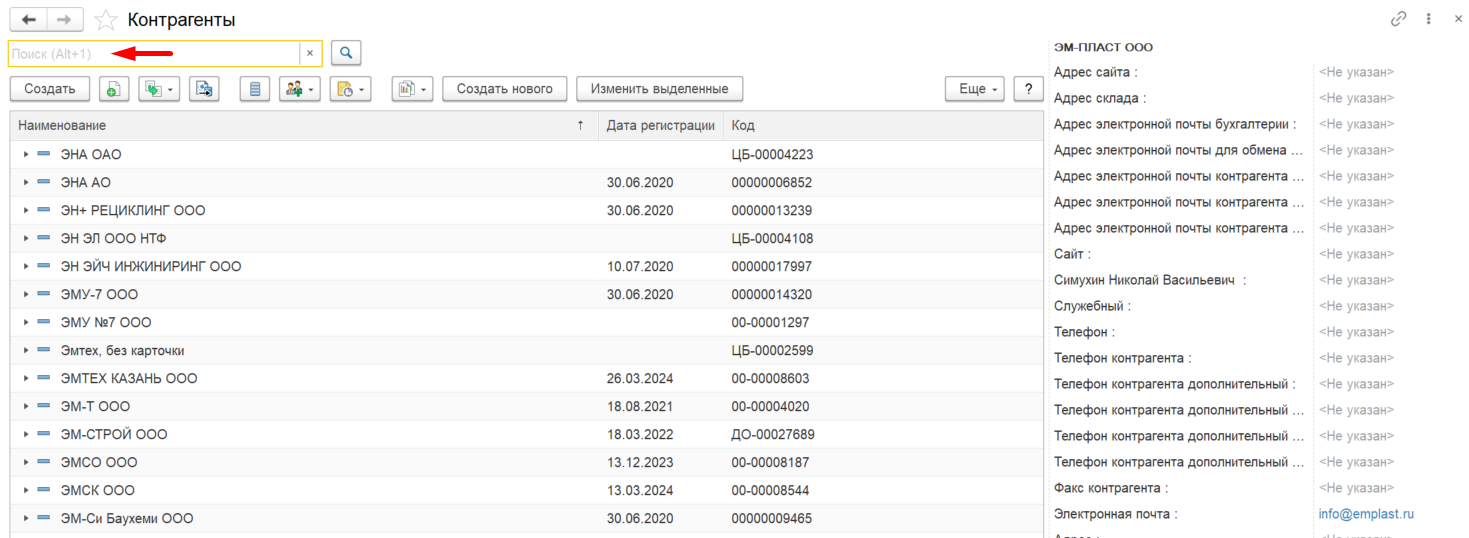The height and width of the screenshot is (538, 1469).
Task: Expand the ЭН ЭЙЧ ИНЖИНИРИНГ ООО row
Action: click(26, 267)
